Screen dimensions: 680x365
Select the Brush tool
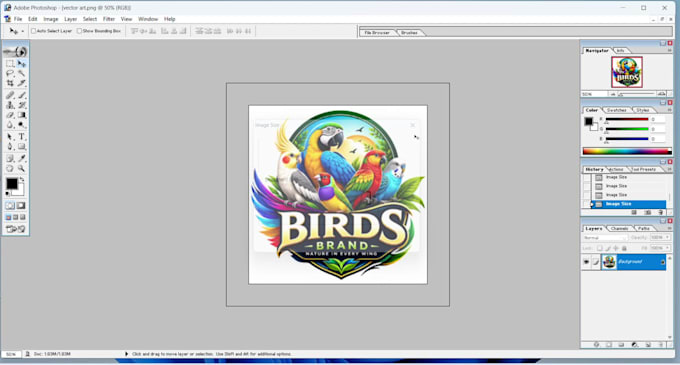pos(21,95)
